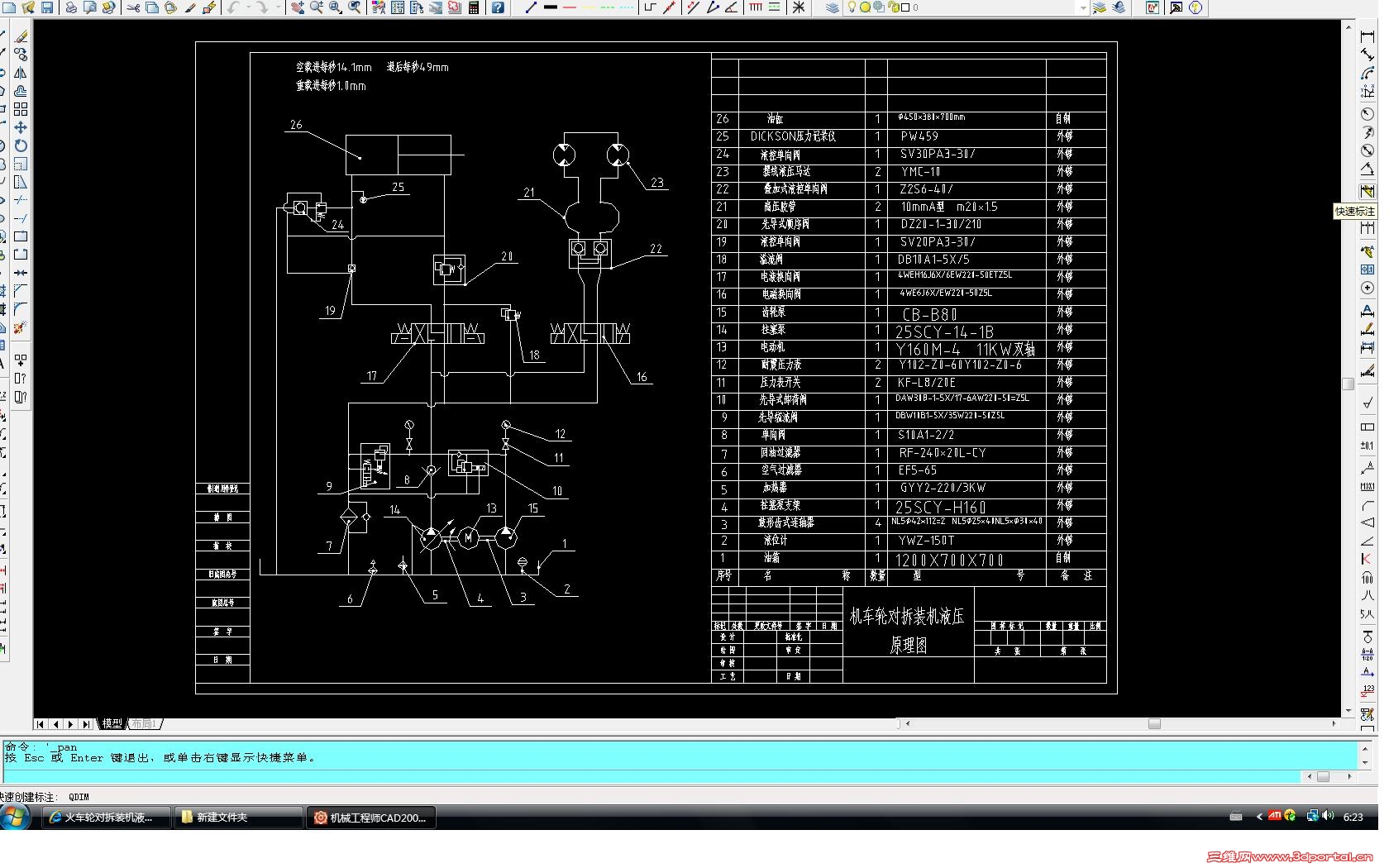Image resolution: width=1389 pixels, height=868 pixels.
Task: Open the undo history dropdown arrow
Action: [248, 7]
